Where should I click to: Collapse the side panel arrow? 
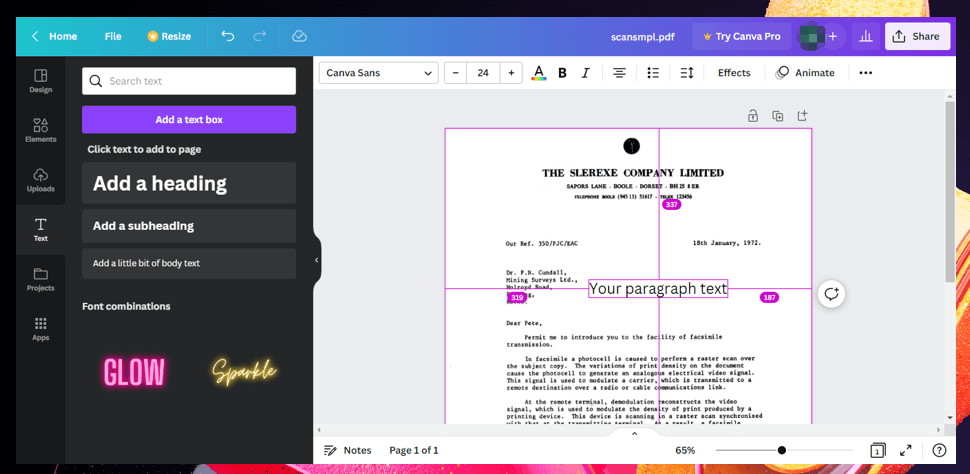[x=317, y=261]
